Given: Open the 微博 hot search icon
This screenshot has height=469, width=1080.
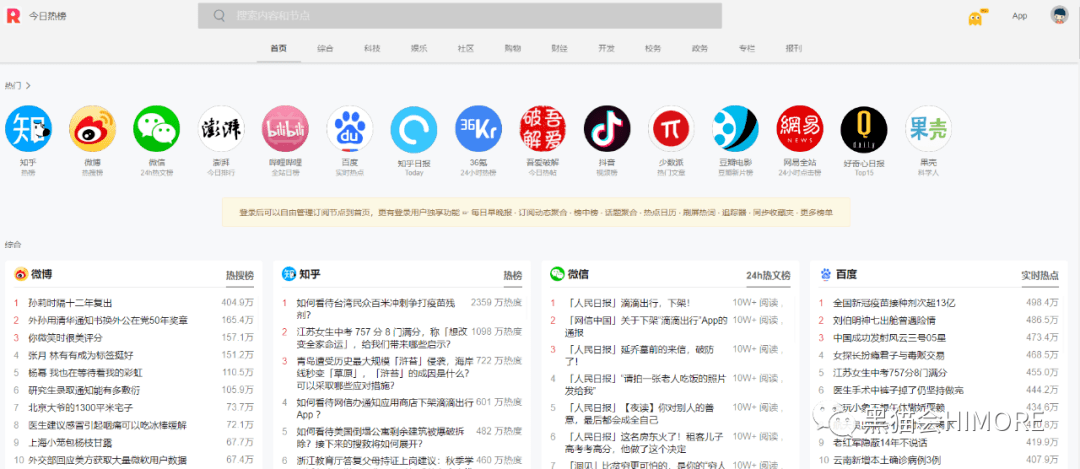Looking at the screenshot, I should pyautogui.click(x=92, y=129).
